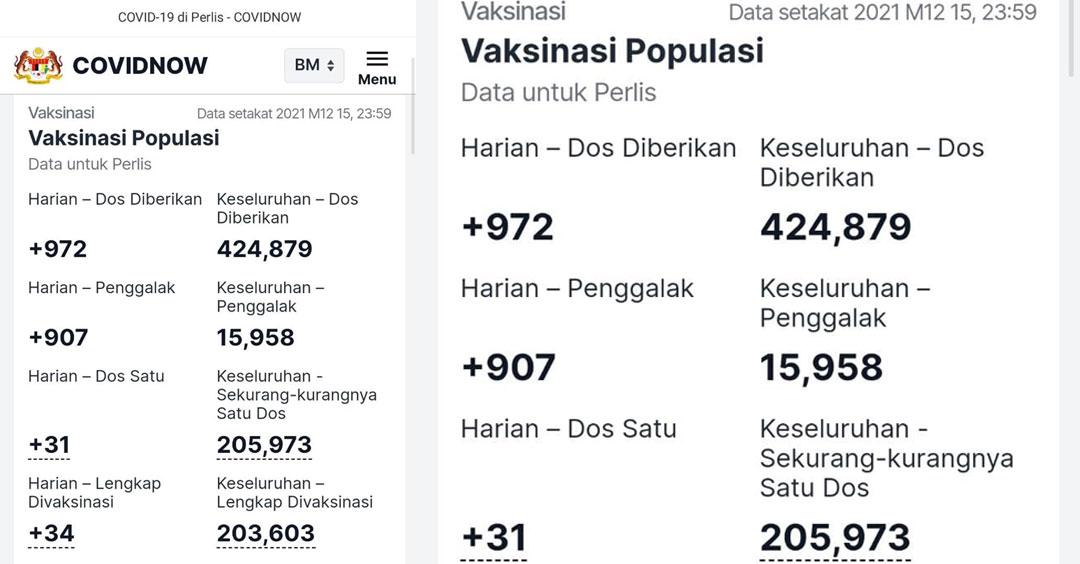This screenshot has width=1080, height=564.
Task: Click the +34 daily fully vaccinated value
Action: click(x=51, y=534)
